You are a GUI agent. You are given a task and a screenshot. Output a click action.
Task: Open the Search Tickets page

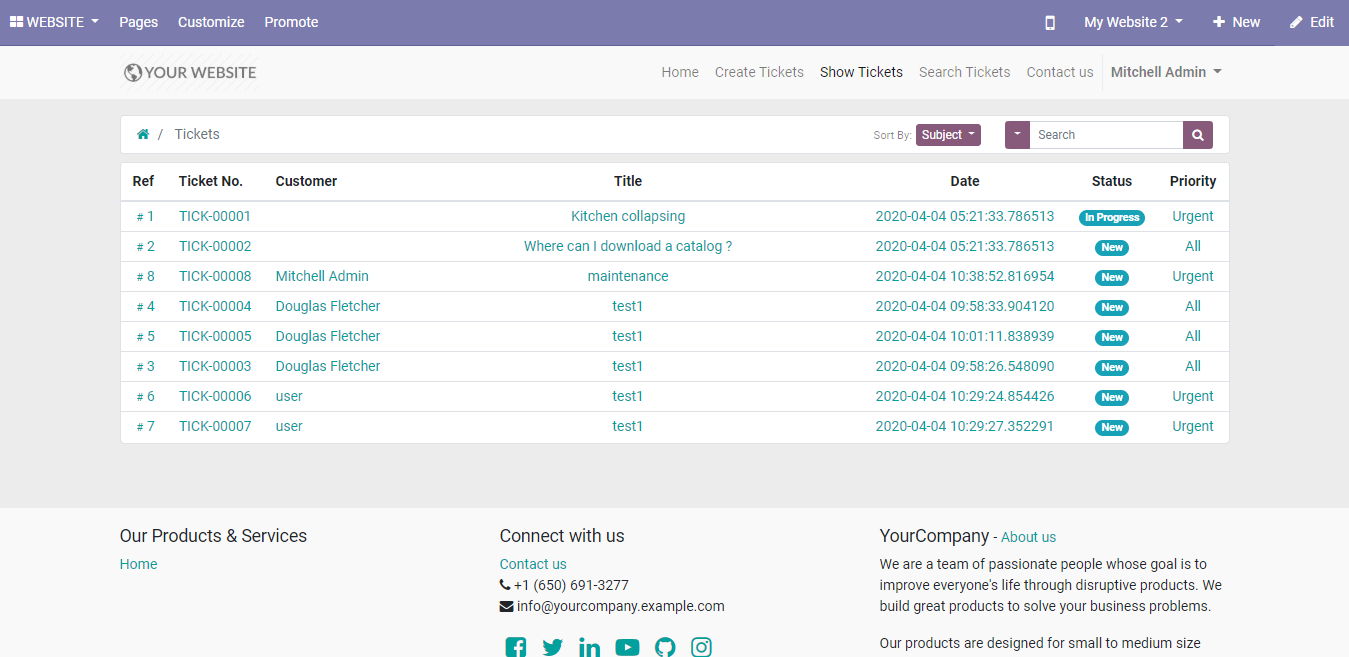(x=964, y=72)
